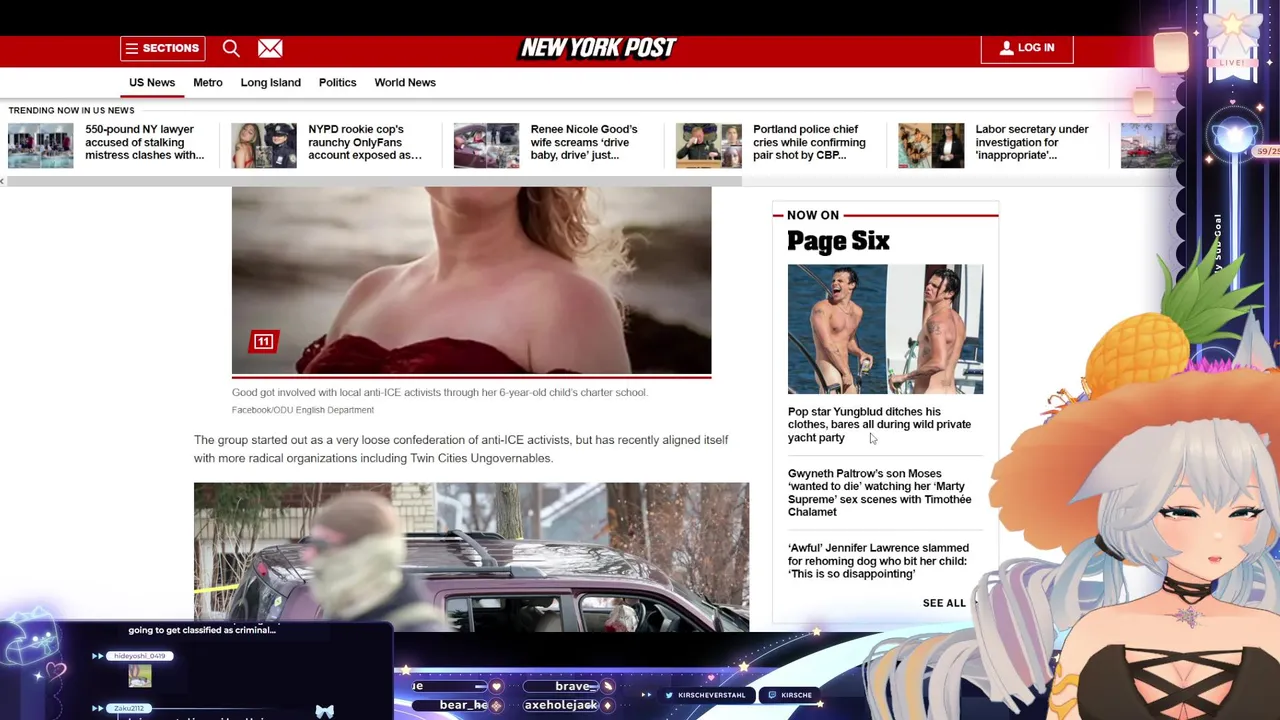
Task: Click the New York Post logo
Action: point(597,48)
